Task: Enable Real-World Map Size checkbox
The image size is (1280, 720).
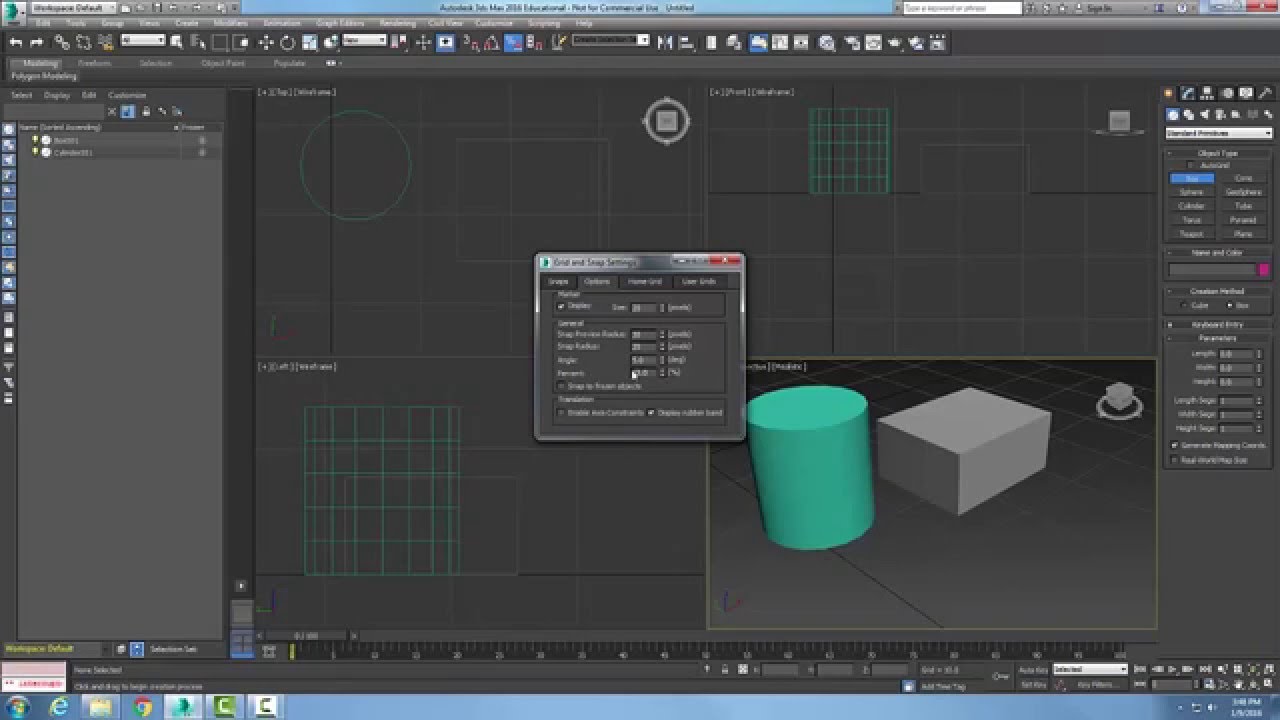Action: 1174,460
